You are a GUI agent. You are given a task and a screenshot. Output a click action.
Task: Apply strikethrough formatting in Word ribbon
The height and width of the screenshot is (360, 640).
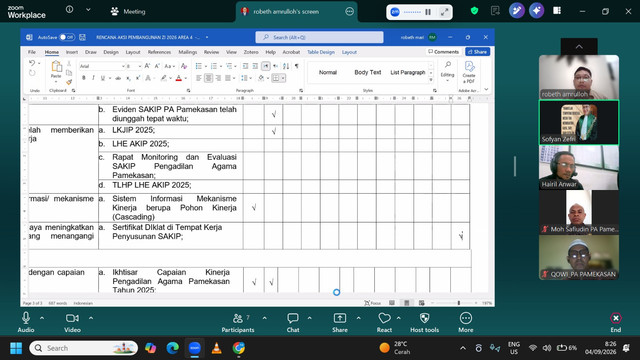pyautogui.click(x=118, y=78)
